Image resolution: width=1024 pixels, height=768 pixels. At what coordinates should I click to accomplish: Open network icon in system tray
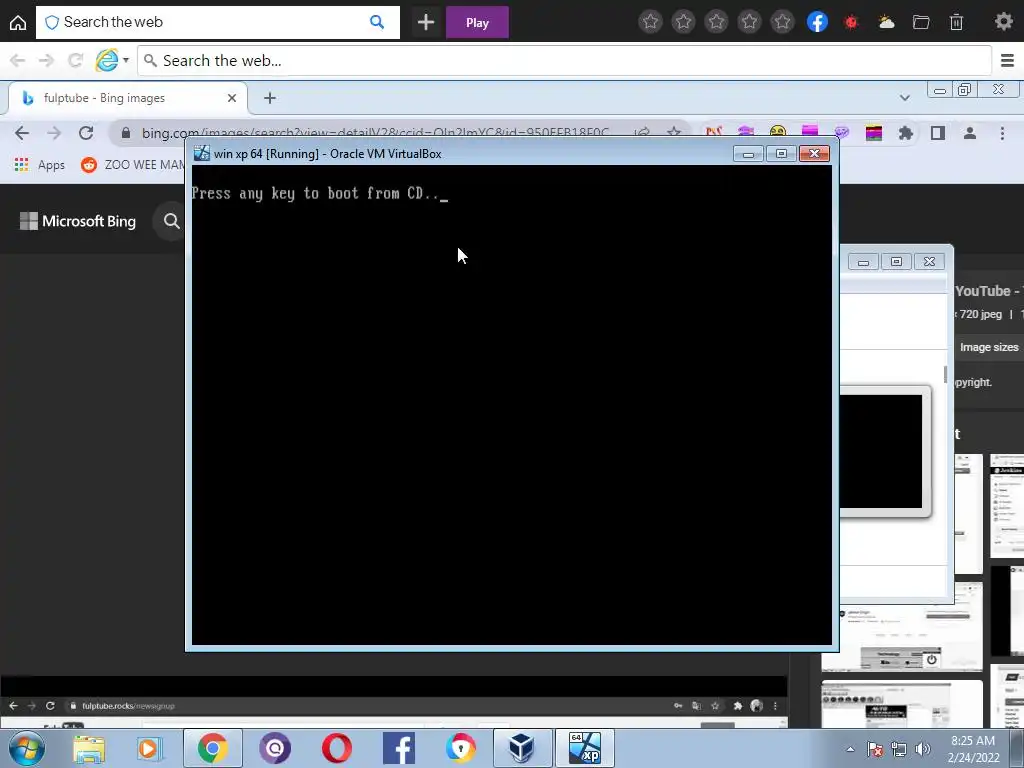click(x=899, y=750)
